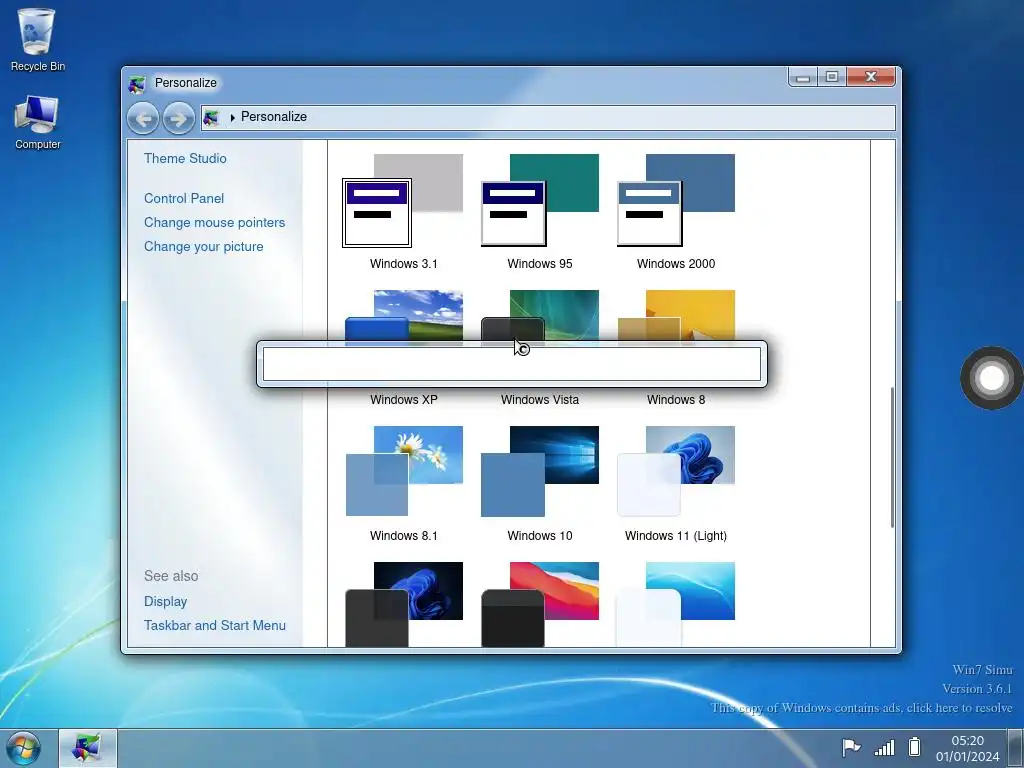Open the clock showing 05:20
The image size is (1024, 768).
[967, 748]
